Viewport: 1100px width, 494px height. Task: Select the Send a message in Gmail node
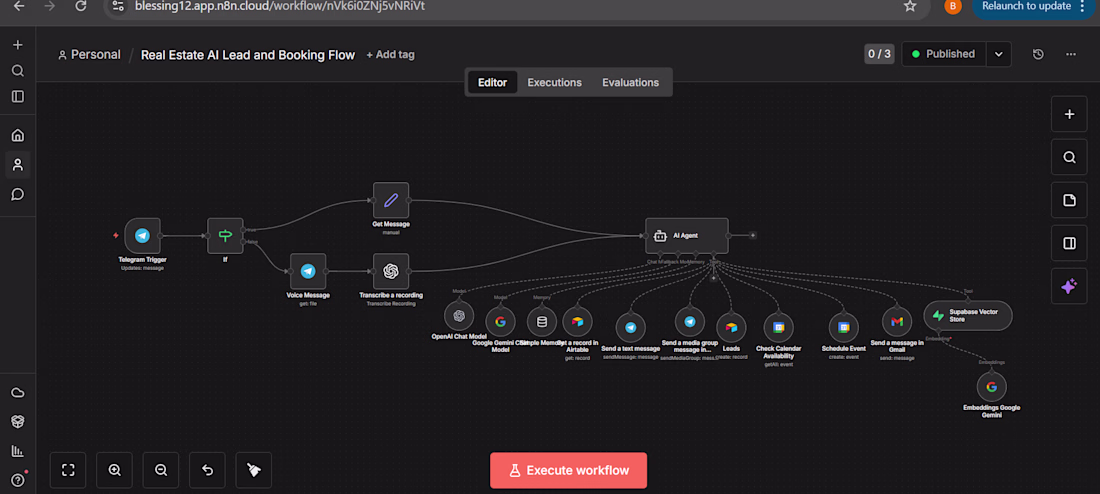click(x=897, y=321)
